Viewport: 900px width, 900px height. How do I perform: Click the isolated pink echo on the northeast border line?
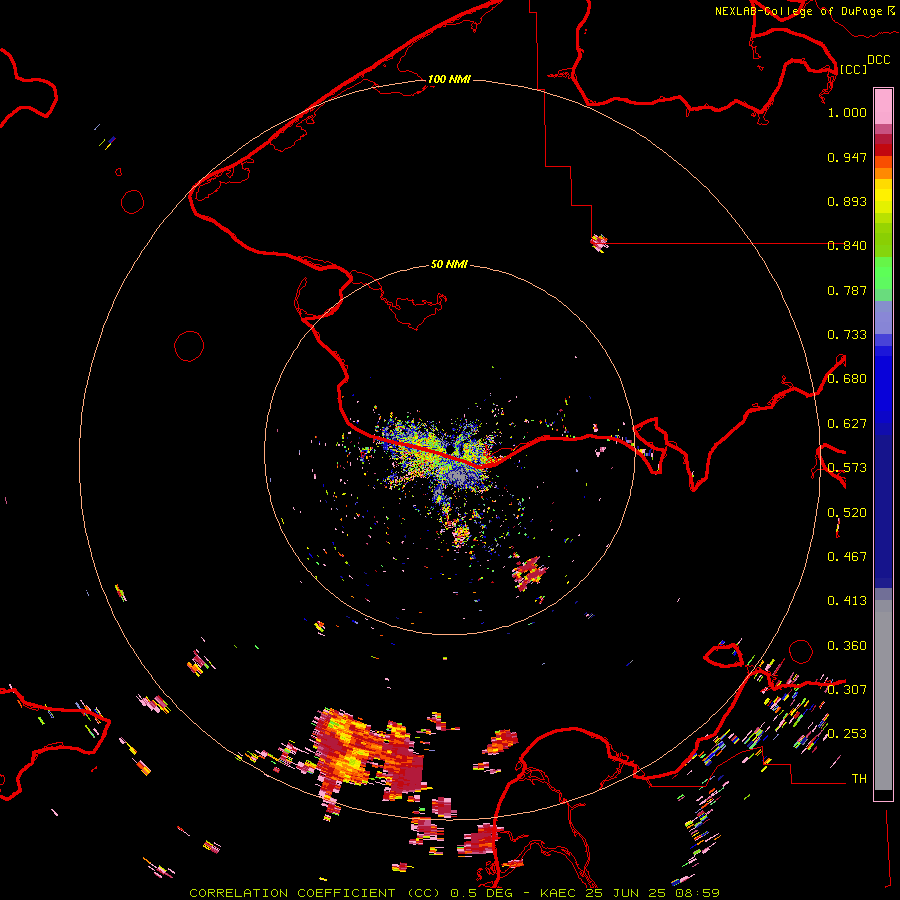pyautogui.click(x=599, y=242)
